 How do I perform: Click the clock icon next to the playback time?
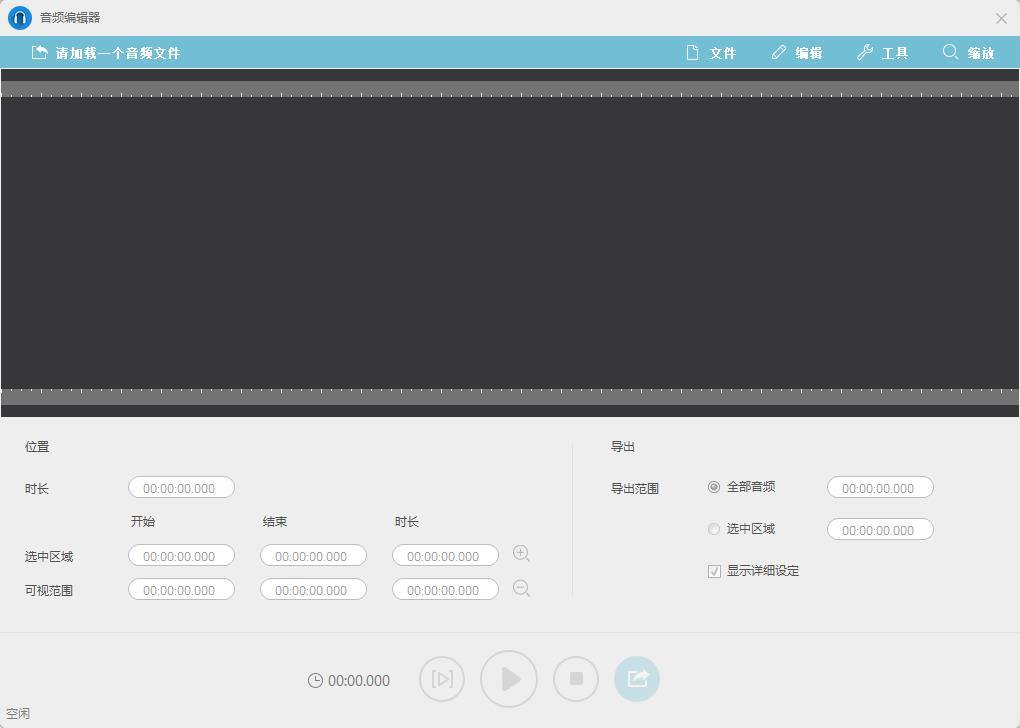tap(316, 679)
